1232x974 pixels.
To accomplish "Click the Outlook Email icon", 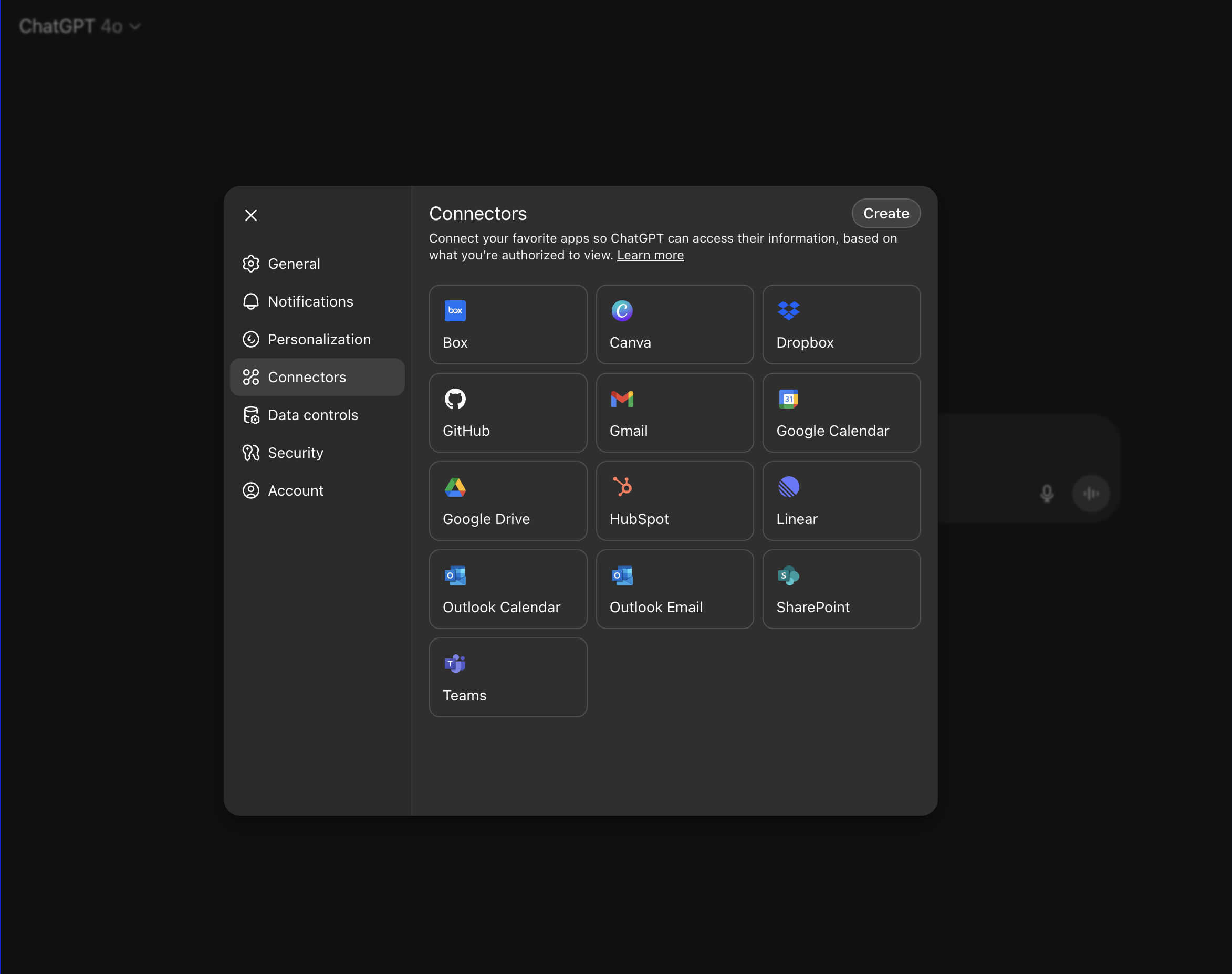I will click(x=622, y=575).
